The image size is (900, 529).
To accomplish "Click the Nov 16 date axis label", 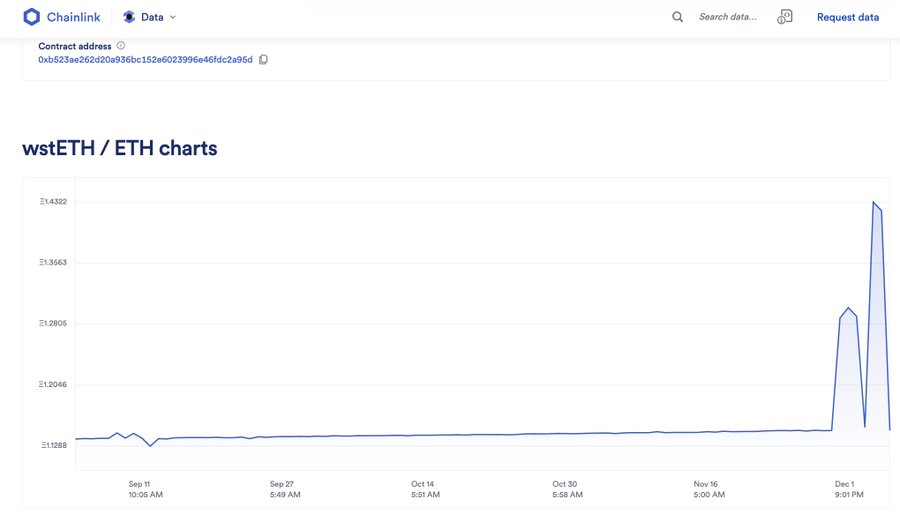I will tap(706, 484).
